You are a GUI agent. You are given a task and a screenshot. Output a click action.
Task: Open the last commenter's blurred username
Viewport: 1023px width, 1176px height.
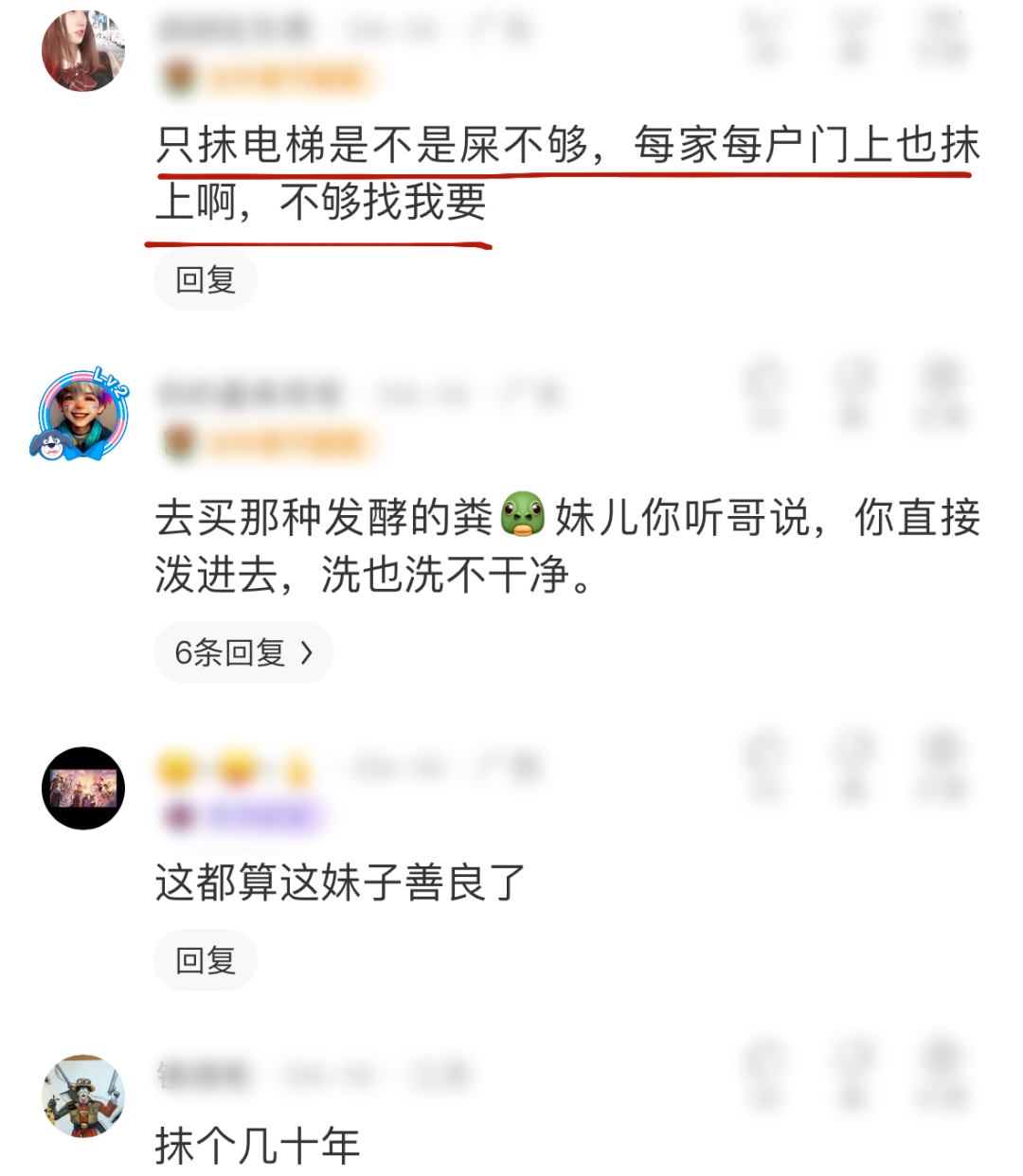click(x=203, y=1076)
